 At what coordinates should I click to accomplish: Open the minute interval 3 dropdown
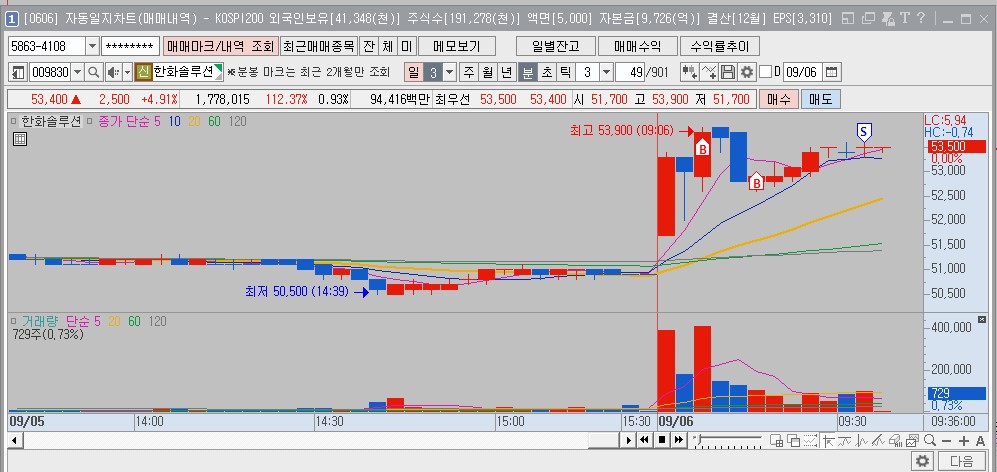(x=606, y=72)
